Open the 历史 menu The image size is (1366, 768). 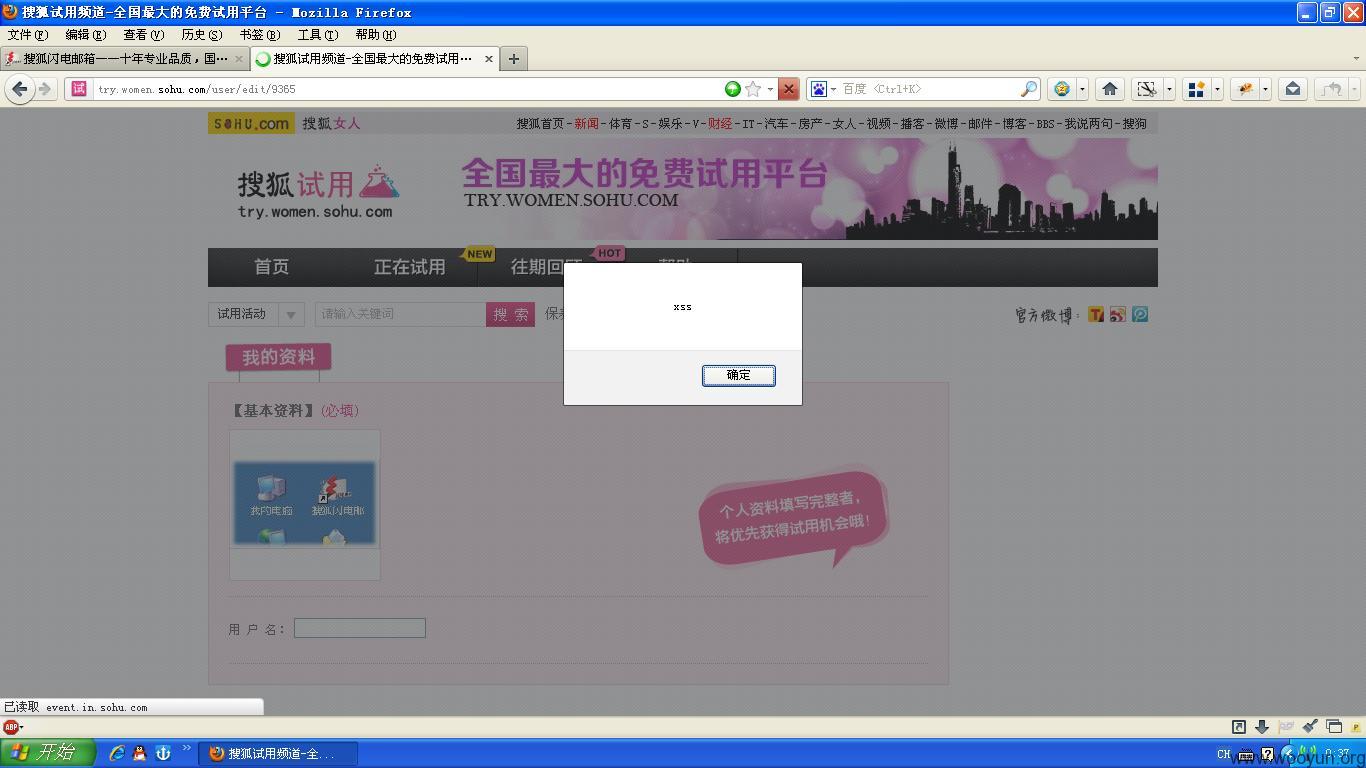pyautogui.click(x=201, y=34)
